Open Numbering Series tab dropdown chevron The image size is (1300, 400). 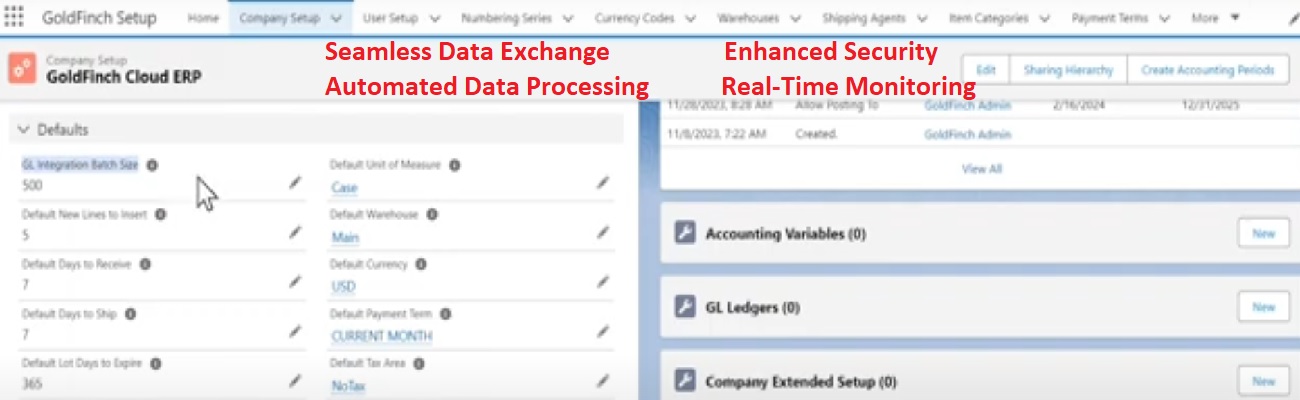[x=568, y=18]
